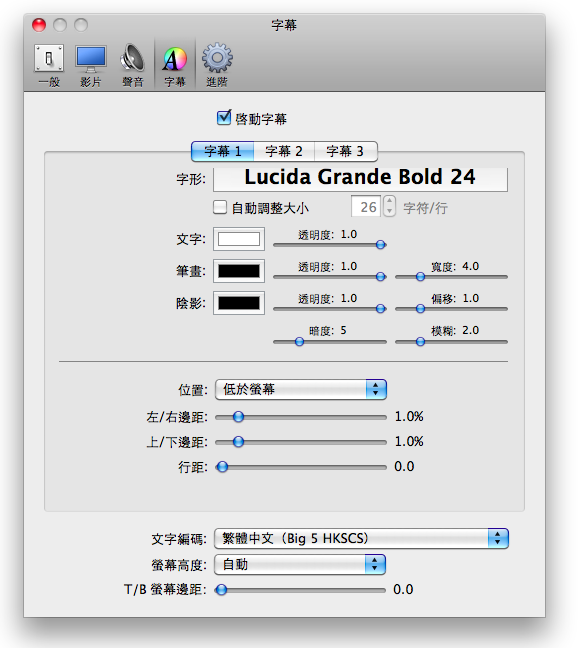
Task: Click the 字符/行 number field showing 26
Action: (366, 207)
